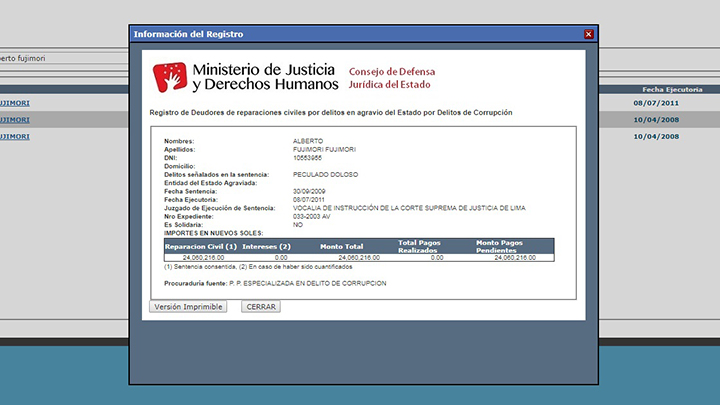This screenshot has width=720, height=405.
Task: Click the Versión Imprimible button
Action: coord(188,307)
